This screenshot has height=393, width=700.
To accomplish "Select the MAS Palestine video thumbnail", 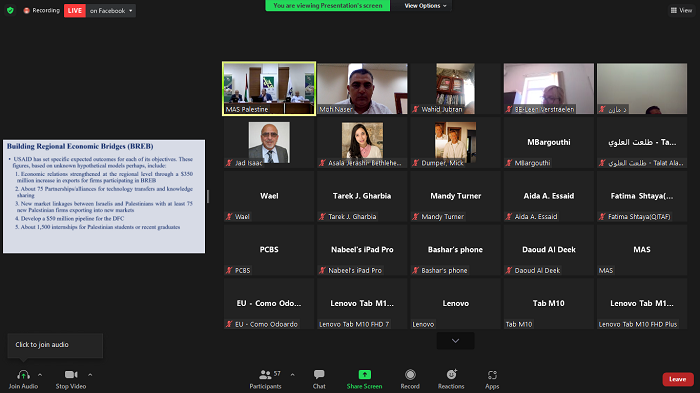I will (x=269, y=88).
